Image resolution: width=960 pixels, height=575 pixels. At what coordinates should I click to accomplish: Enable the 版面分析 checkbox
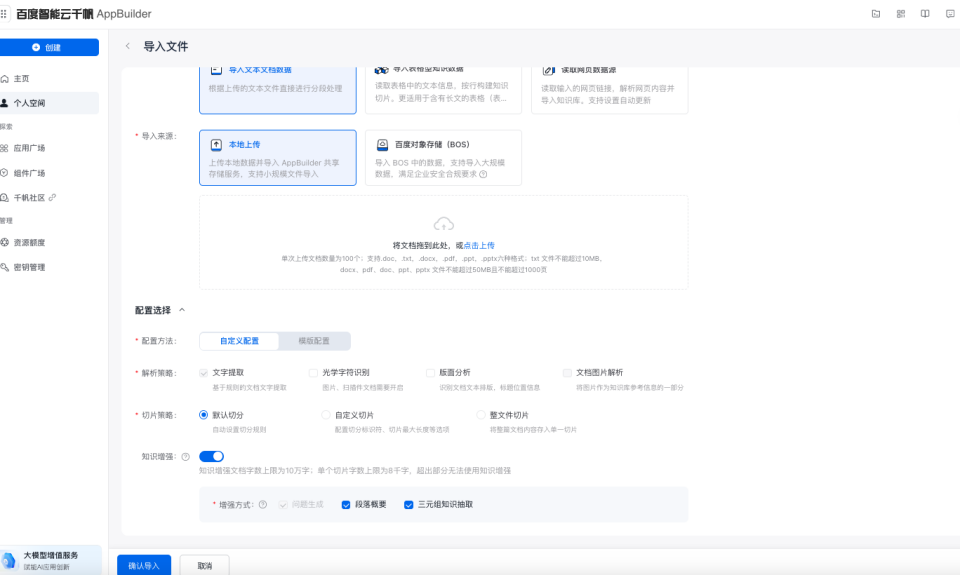pos(430,373)
